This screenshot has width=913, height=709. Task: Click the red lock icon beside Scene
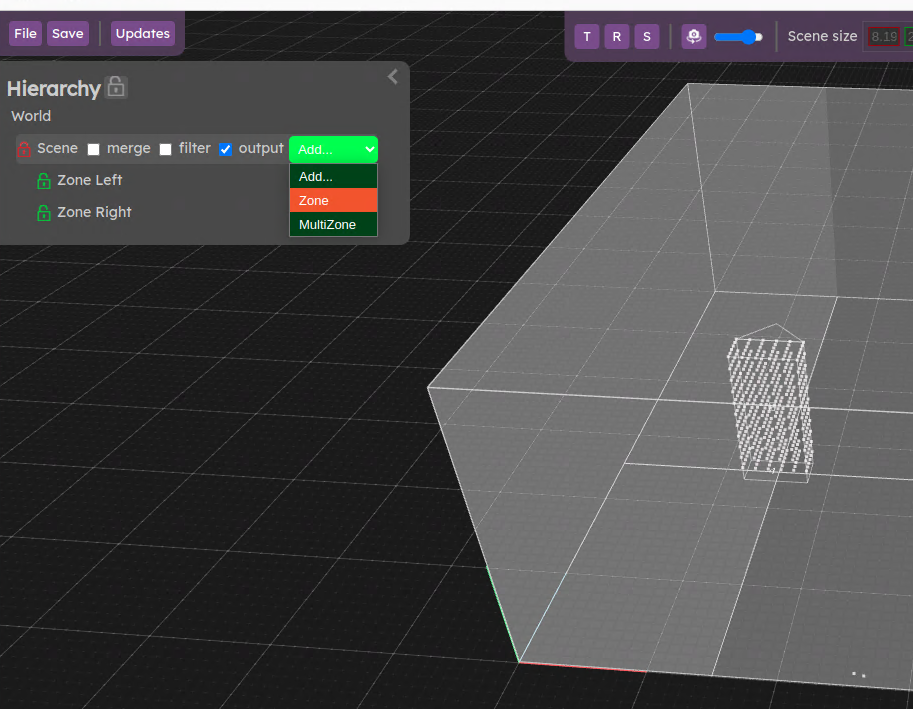[x=25, y=150]
